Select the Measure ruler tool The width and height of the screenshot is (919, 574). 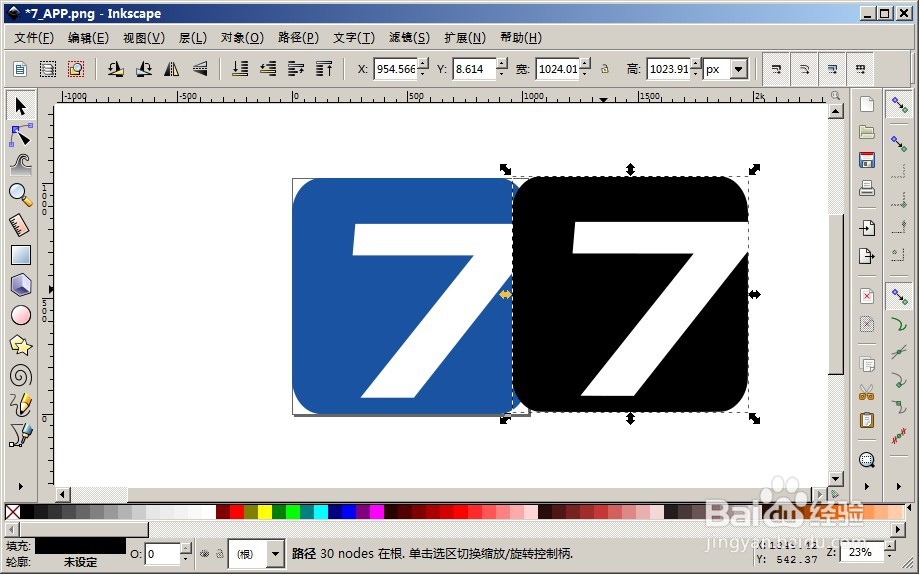tap(21, 225)
